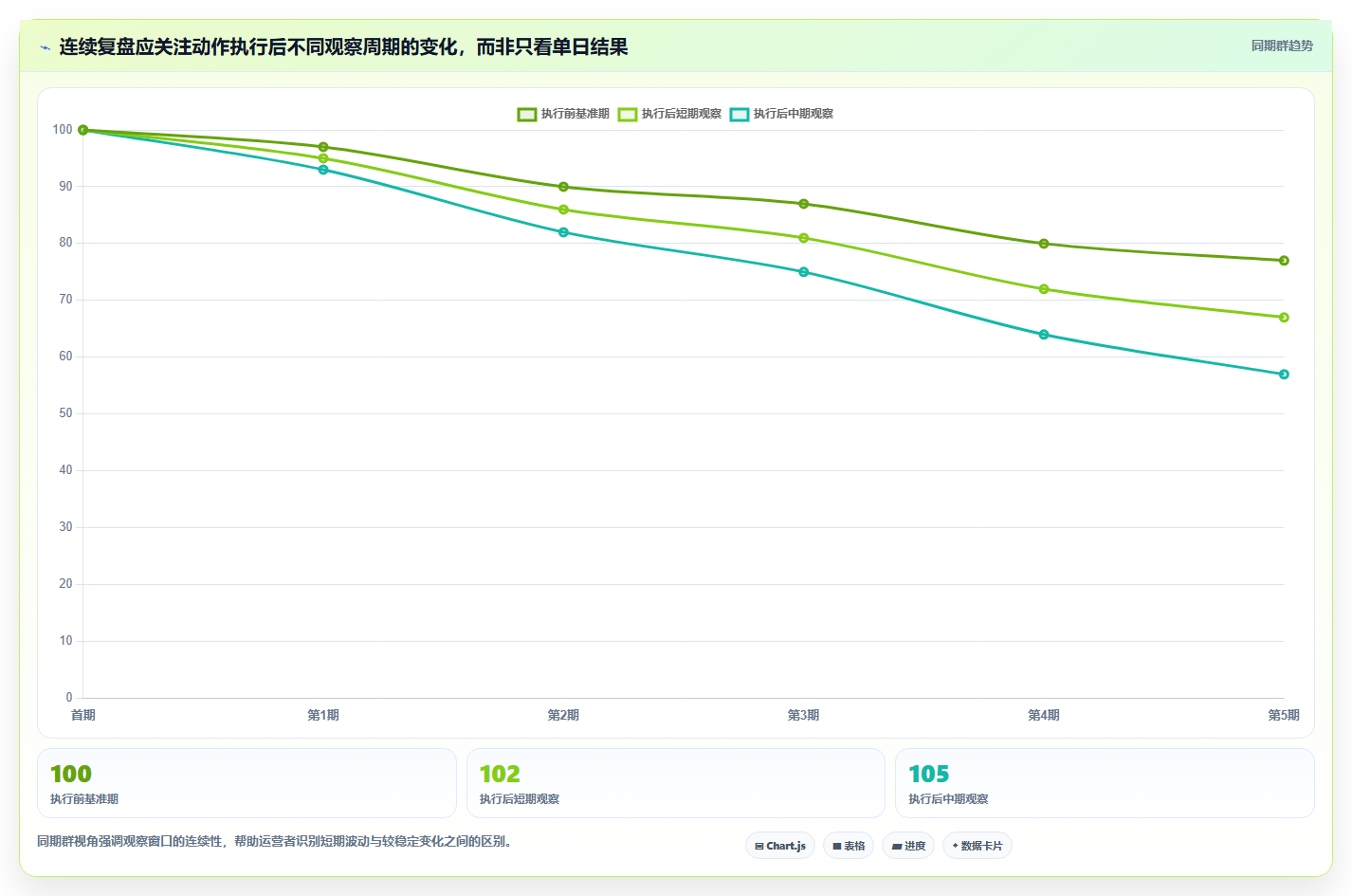Click the 第4期 x-axis label
1352x896 pixels.
tap(1044, 715)
